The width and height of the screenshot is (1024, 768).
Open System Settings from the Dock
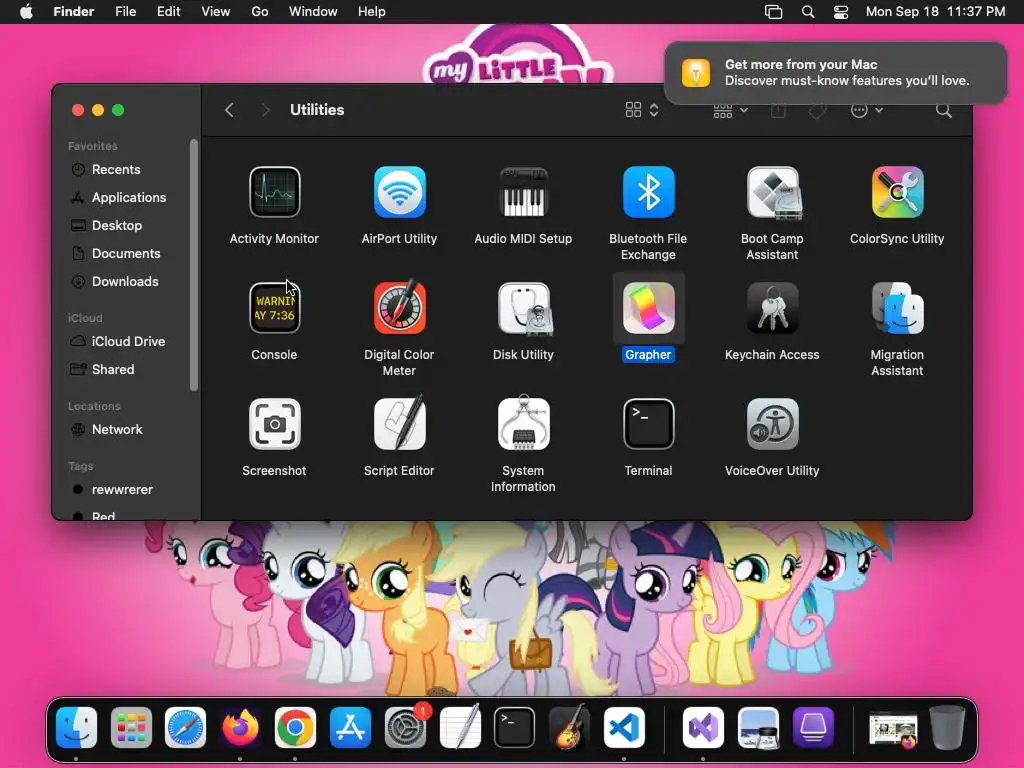[406, 727]
